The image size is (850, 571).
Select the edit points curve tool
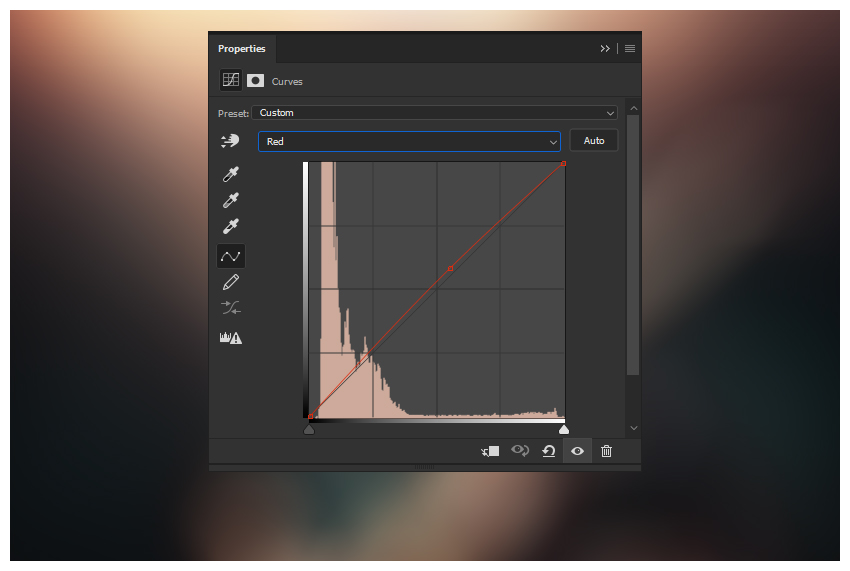[231, 256]
